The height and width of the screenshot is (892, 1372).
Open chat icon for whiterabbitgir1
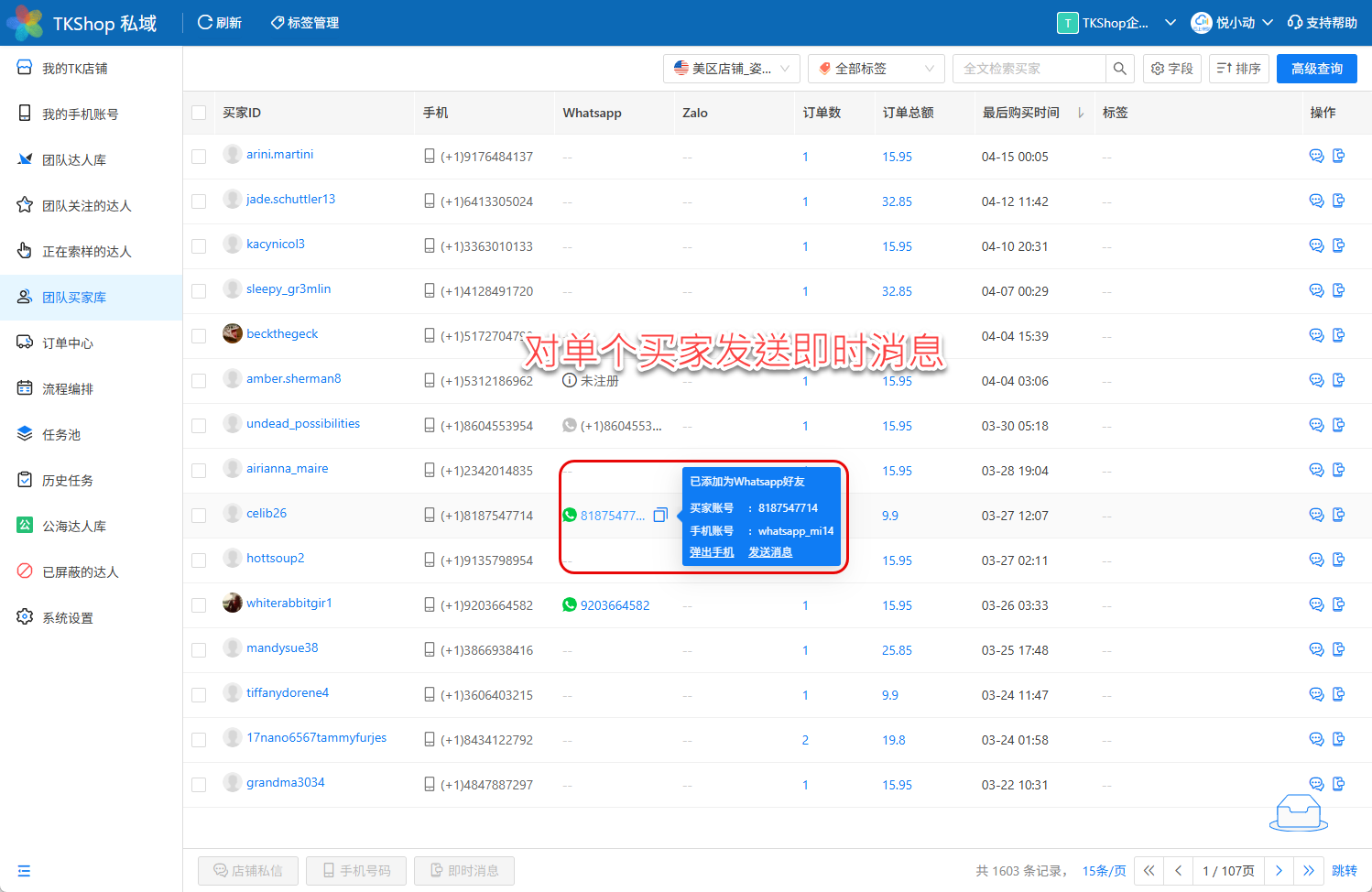click(1316, 604)
